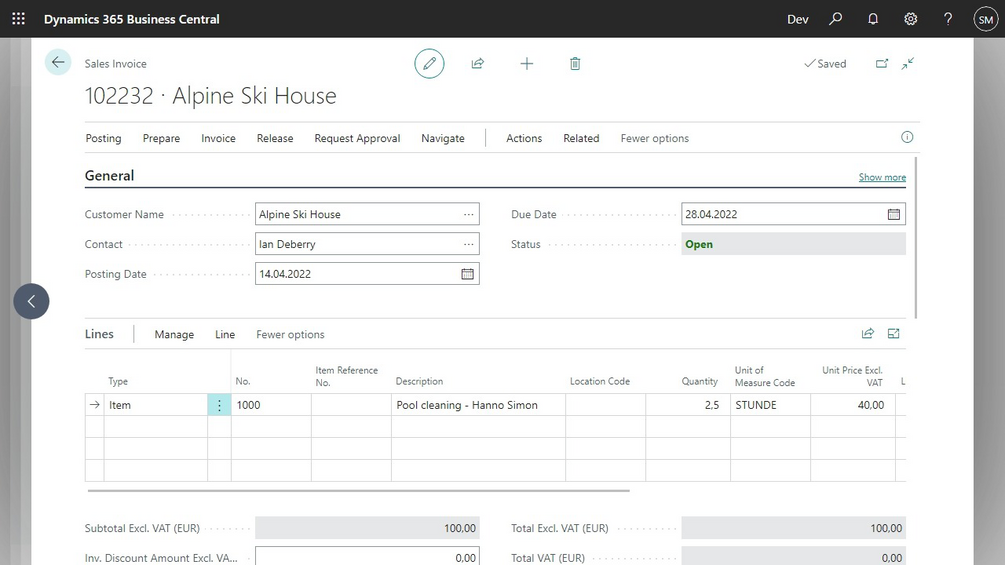Click Fewer options in the header bar
Screen dimensions: 1005x565
pyautogui.click(x=654, y=138)
